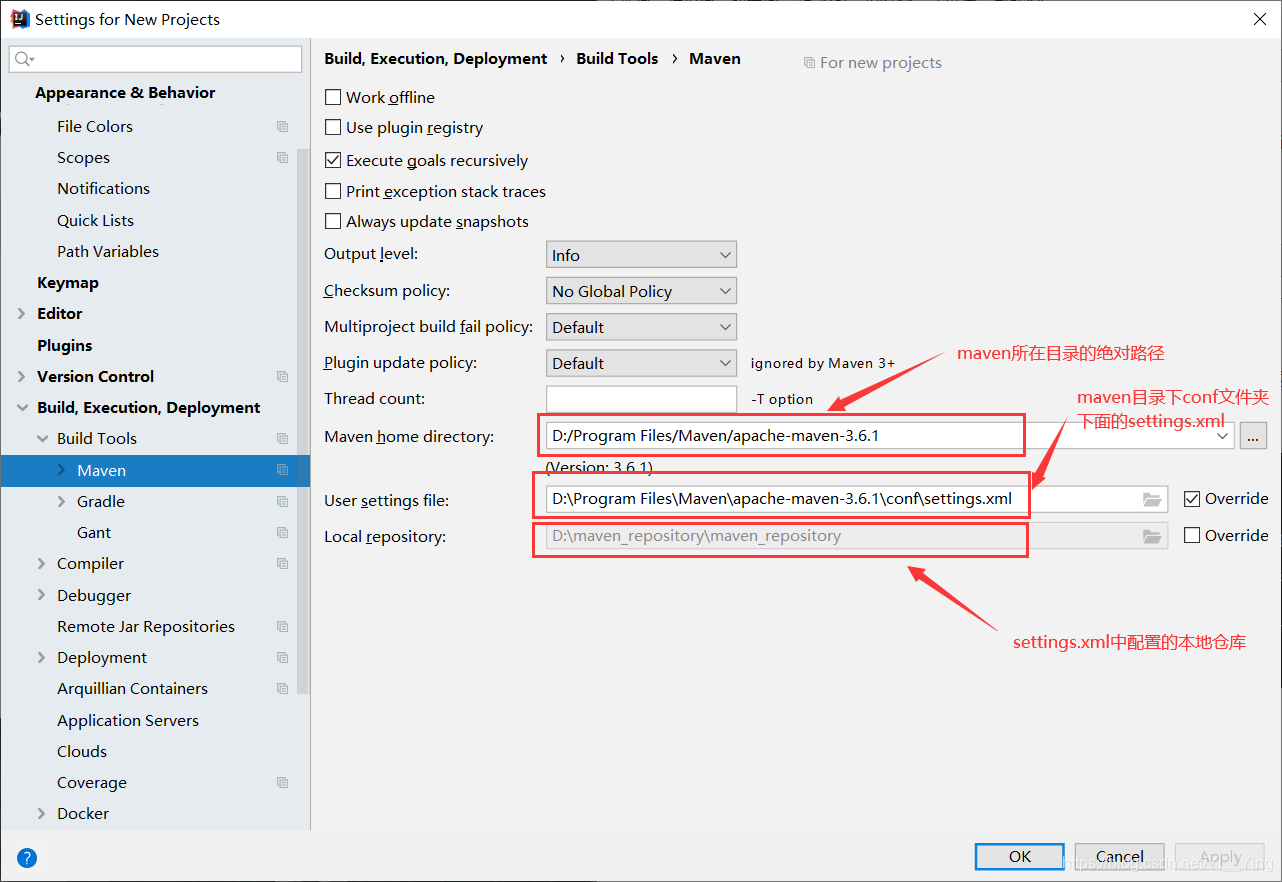Click Build, Execution, Deployment breadcrumb

pos(436,59)
